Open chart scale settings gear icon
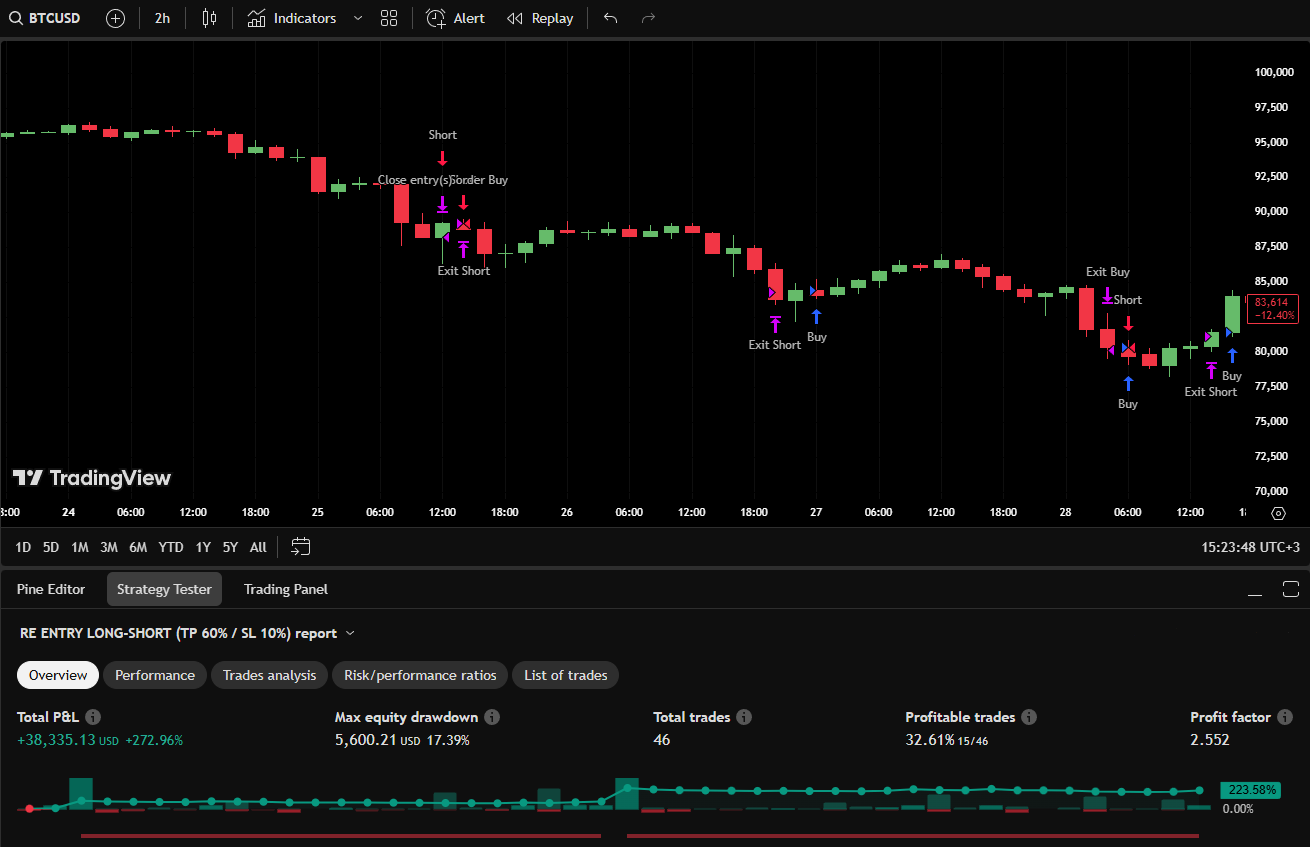Image resolution: width=1310 pixels, height=847 pixels. pyautogui.click(x=1278, y=513)
